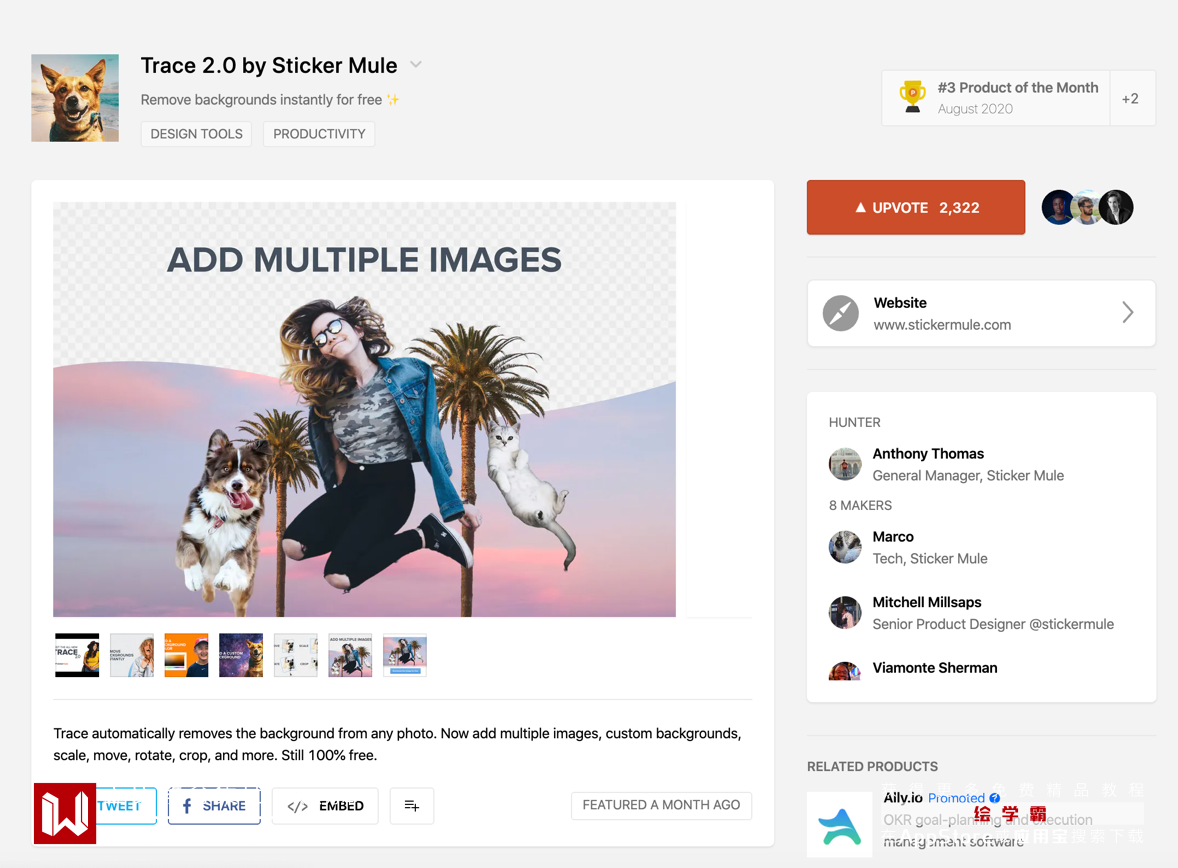Viewport: 1178px width, 868px height.
Task: Click the first upvoter avatar
Action: 1058,207
